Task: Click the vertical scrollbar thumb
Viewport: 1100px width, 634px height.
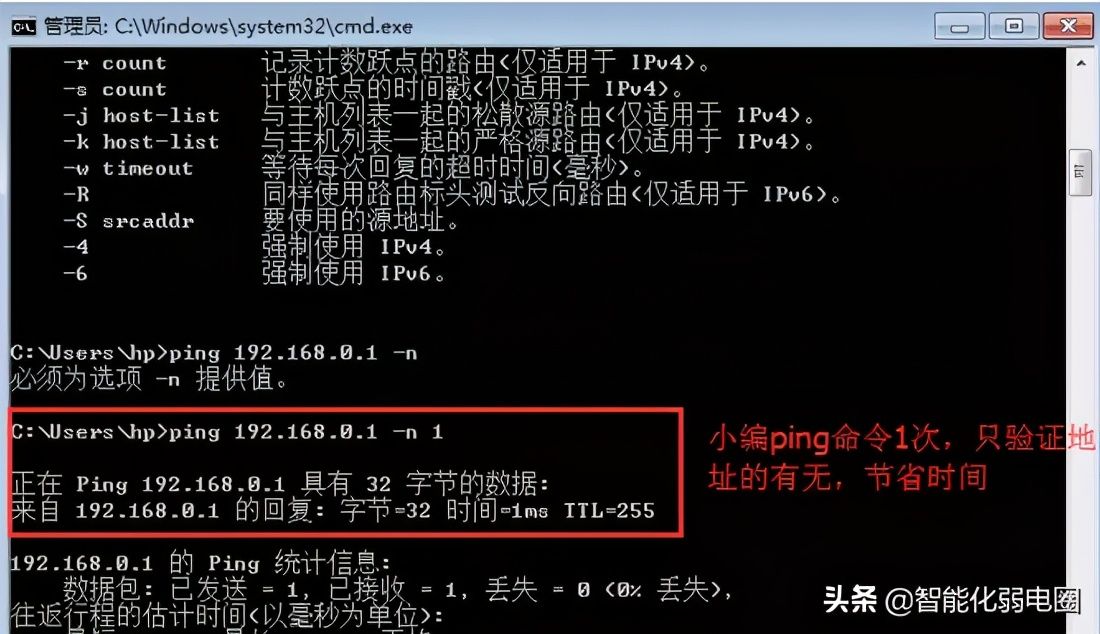Action: (x=1080, y=173)
